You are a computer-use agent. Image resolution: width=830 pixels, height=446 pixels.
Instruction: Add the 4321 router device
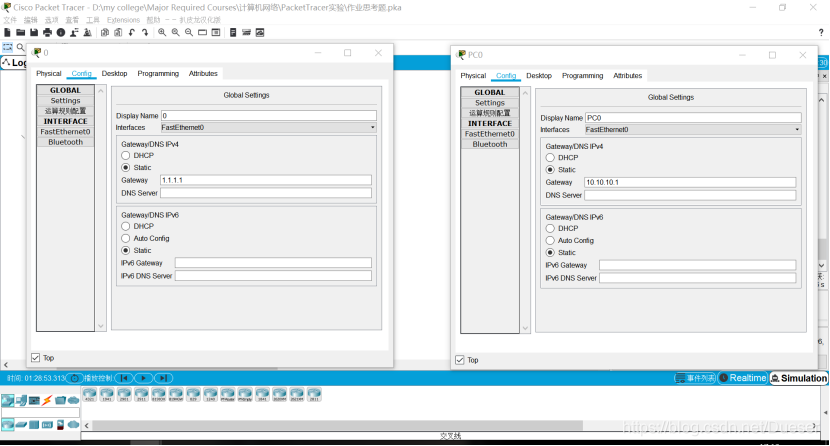coord(90,395)
